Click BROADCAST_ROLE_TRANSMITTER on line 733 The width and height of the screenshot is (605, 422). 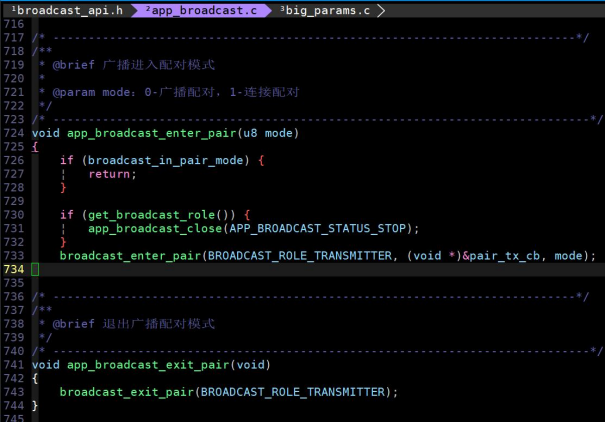pyautogui.click(x=300, y=256)
